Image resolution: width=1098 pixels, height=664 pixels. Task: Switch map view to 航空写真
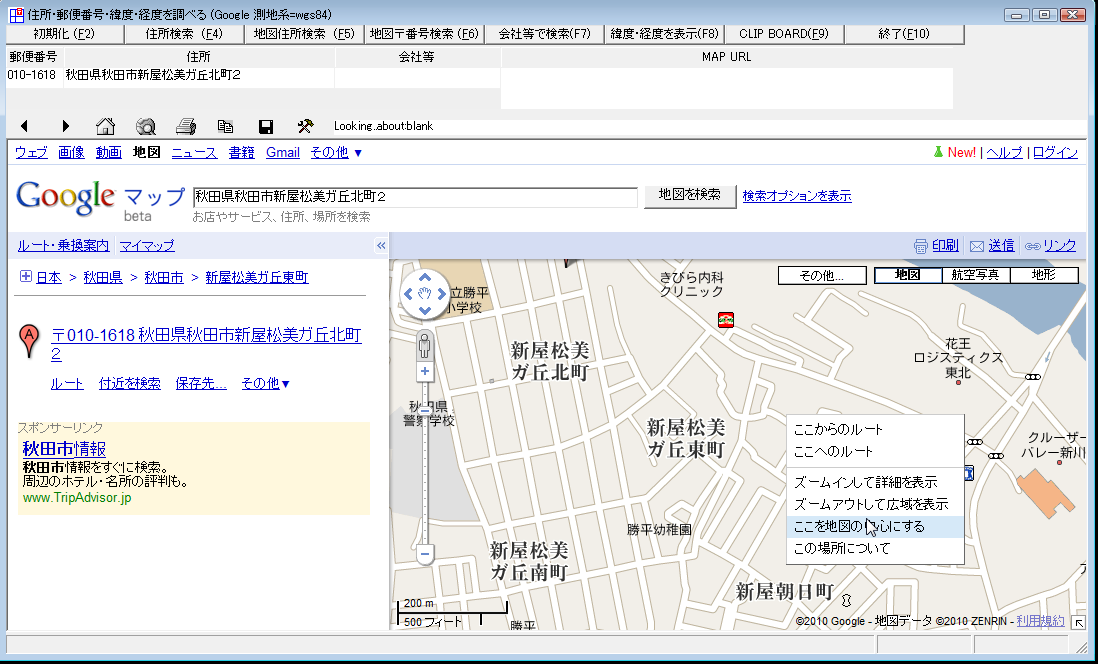pyautogui.click(x=975, y=275)
